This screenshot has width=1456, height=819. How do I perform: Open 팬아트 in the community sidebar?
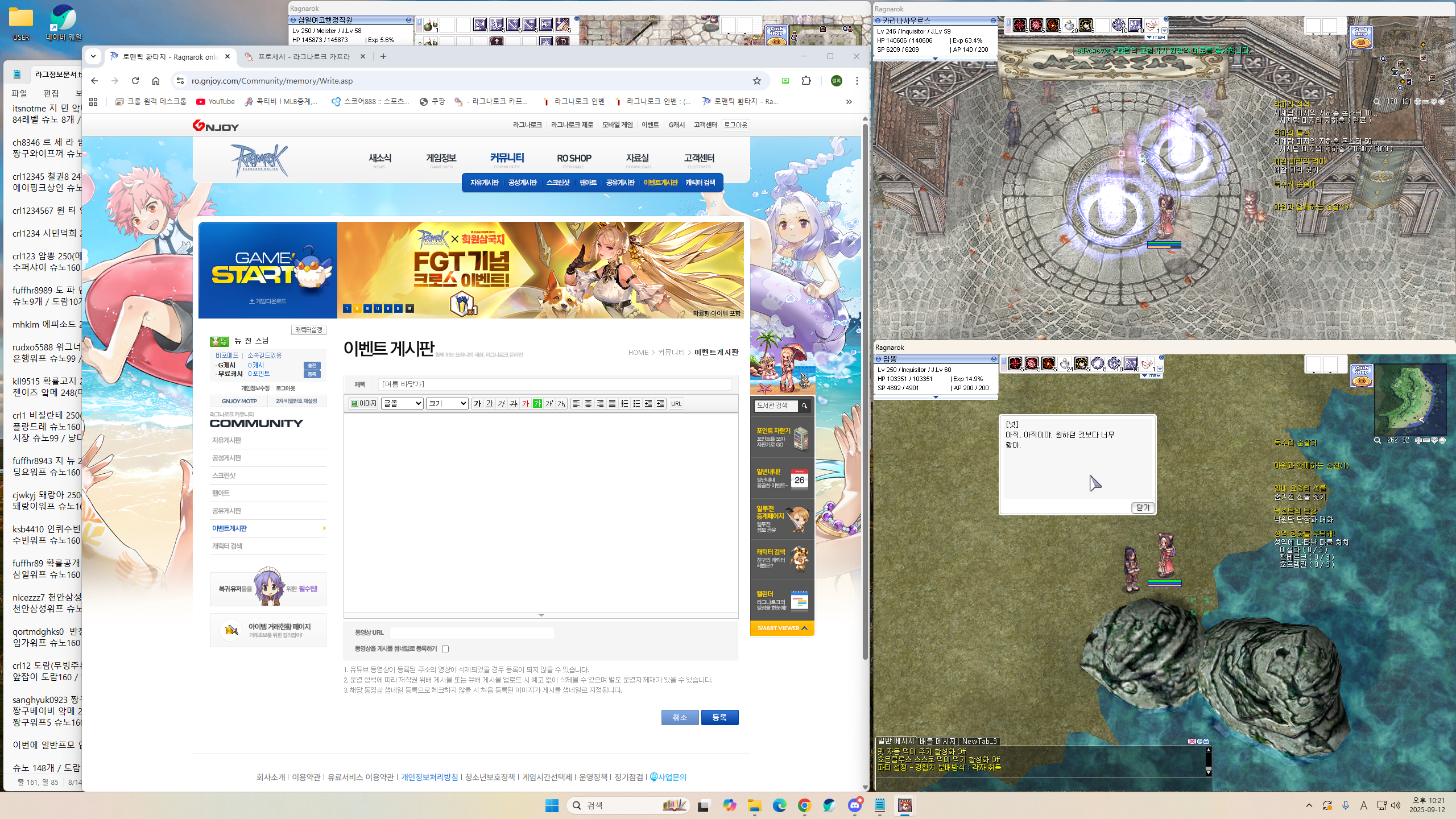(x=221, y=493)
